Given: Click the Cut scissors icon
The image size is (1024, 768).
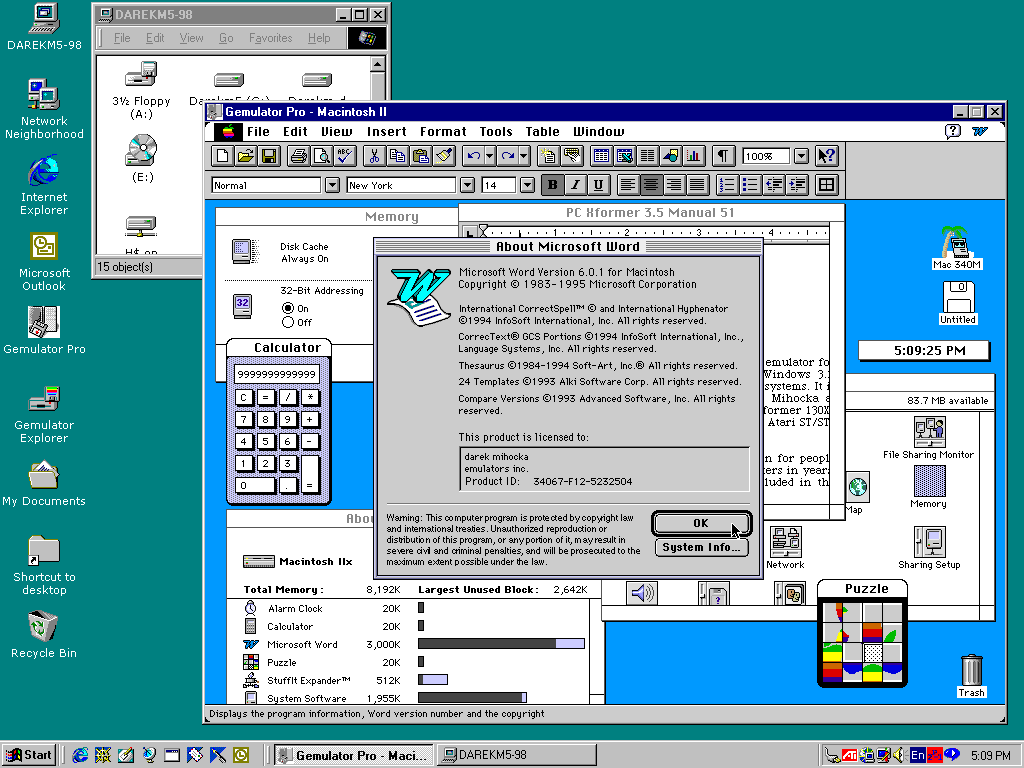Looking at the screenshot, I should [x=374, y=156].
